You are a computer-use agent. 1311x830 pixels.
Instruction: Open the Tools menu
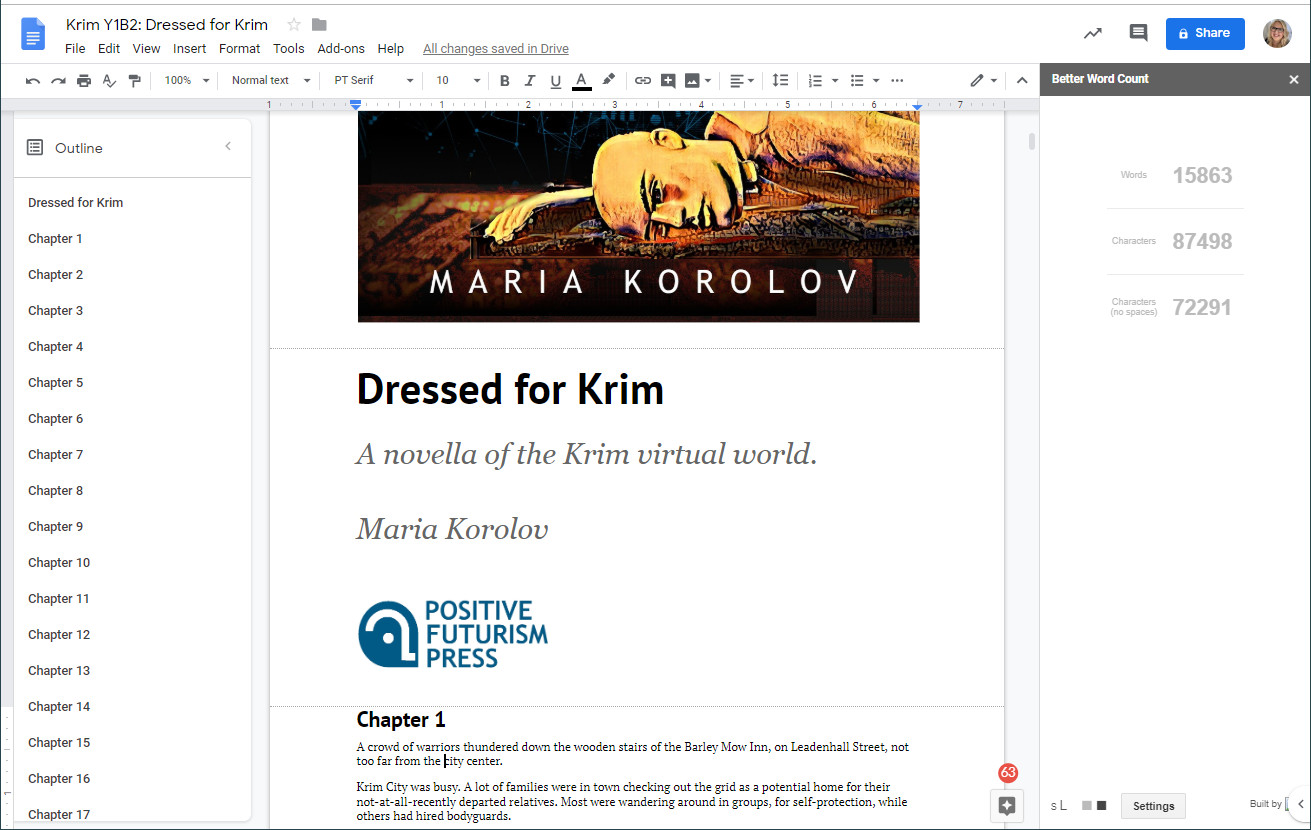289,49
